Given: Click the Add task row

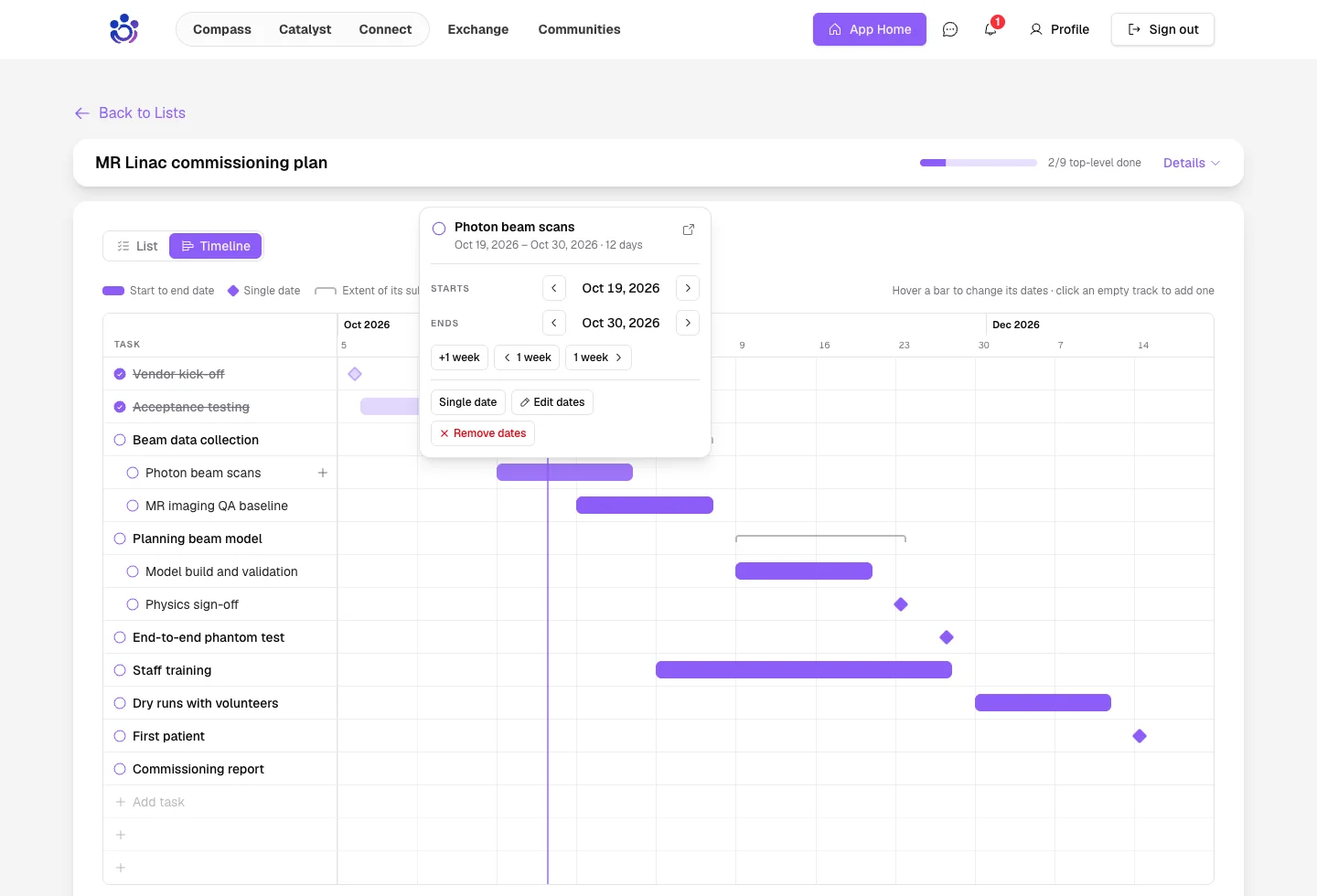Looking at the screenshot, I should click(220, 802).
